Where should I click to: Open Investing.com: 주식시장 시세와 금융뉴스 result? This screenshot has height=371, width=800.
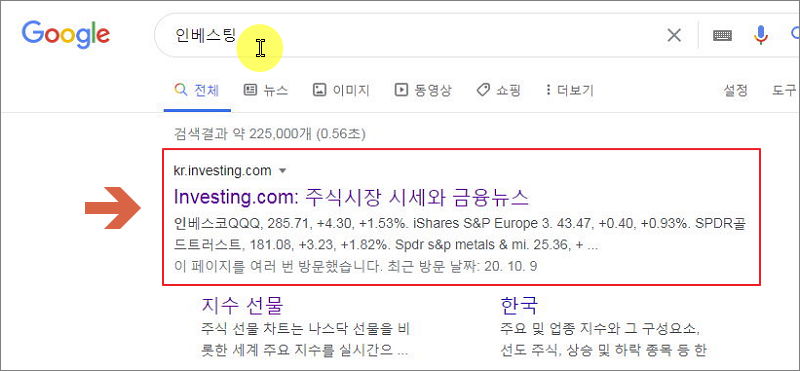351,197
